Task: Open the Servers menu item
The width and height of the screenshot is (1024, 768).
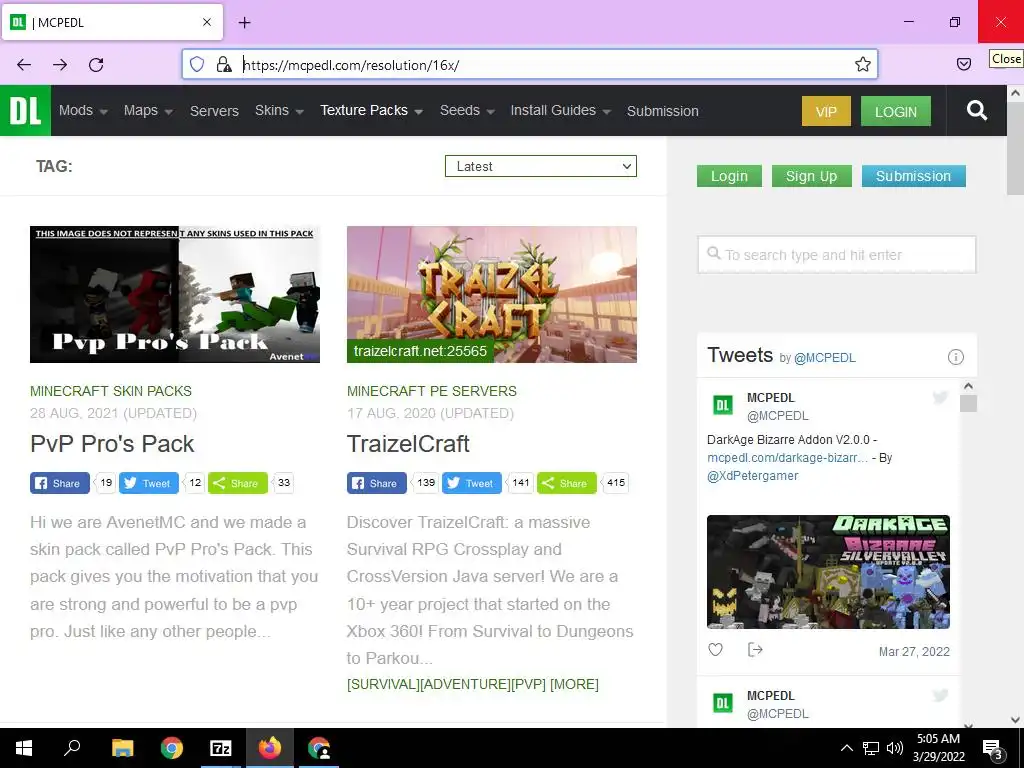Action: 214,111
